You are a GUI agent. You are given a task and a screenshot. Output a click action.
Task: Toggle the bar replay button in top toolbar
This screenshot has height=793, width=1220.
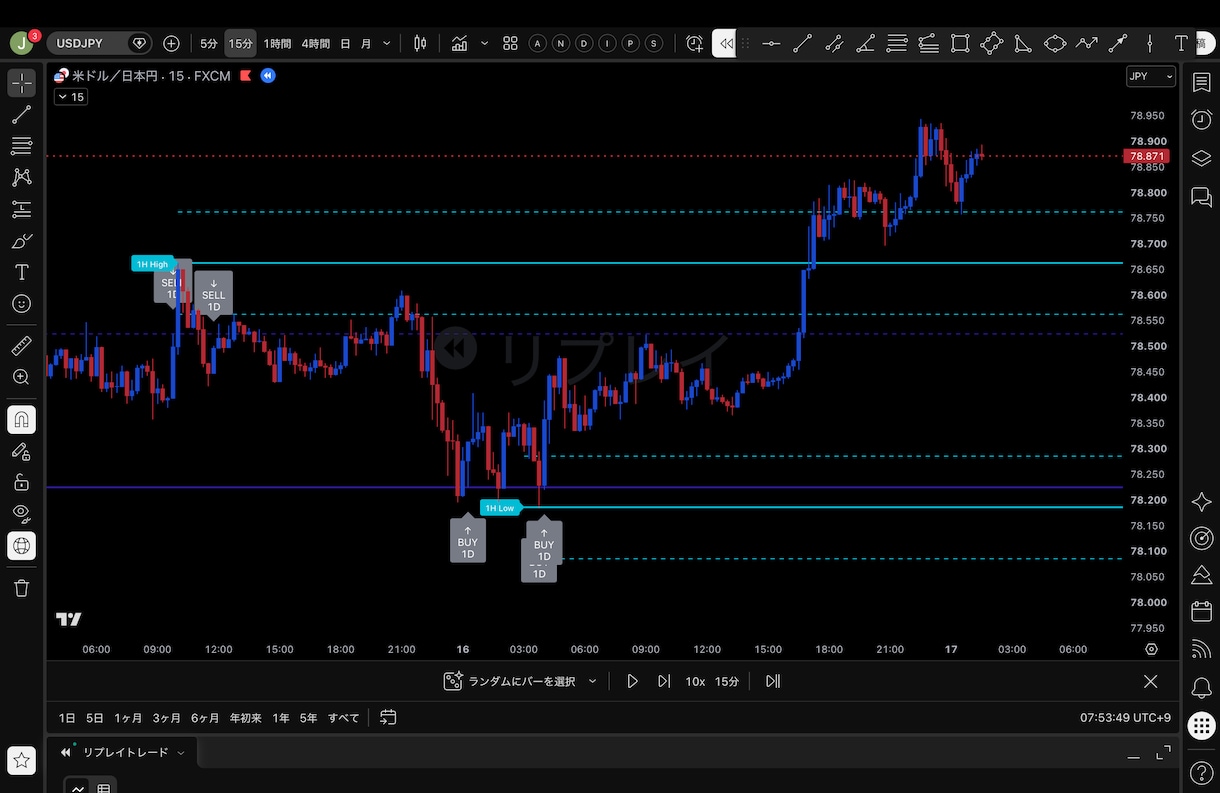point(724,43)
